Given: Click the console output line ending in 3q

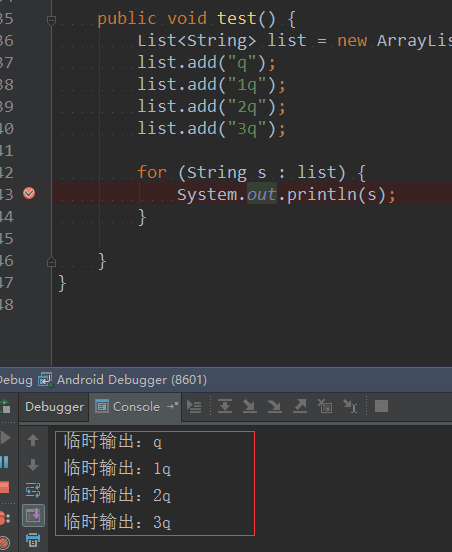Looking at the screenshot, I should [117, 522].
